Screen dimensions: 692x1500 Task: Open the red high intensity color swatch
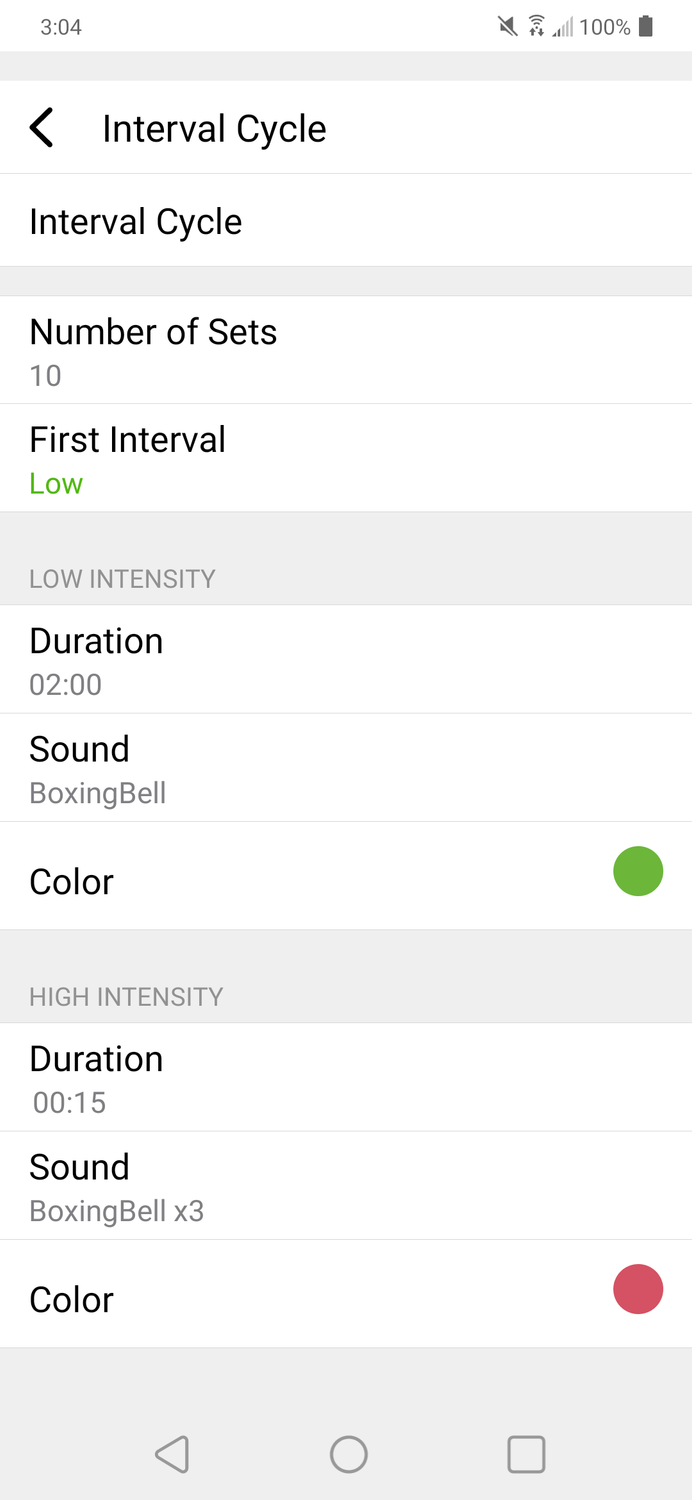coord(638,1289)
